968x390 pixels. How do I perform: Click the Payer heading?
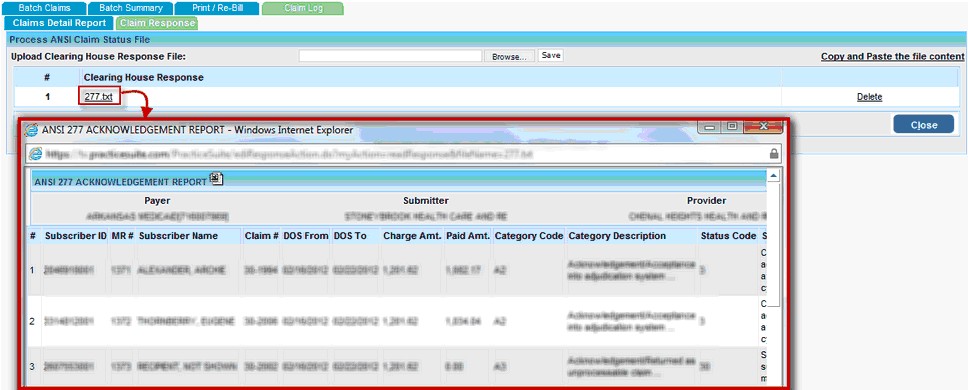pos(157,201)
